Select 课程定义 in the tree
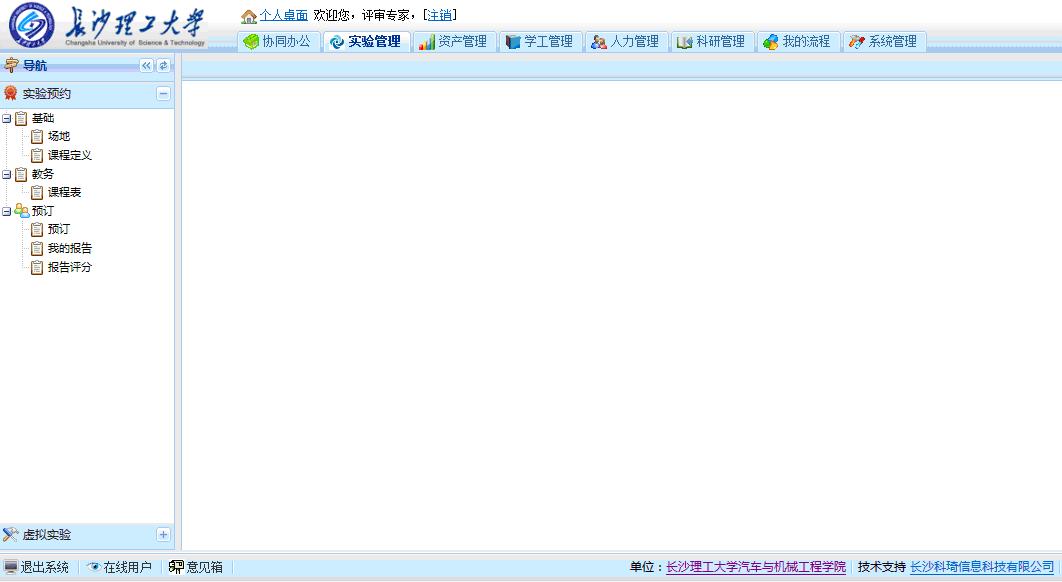This screenshot has width=1062, height=582. [x=69, y=155]
